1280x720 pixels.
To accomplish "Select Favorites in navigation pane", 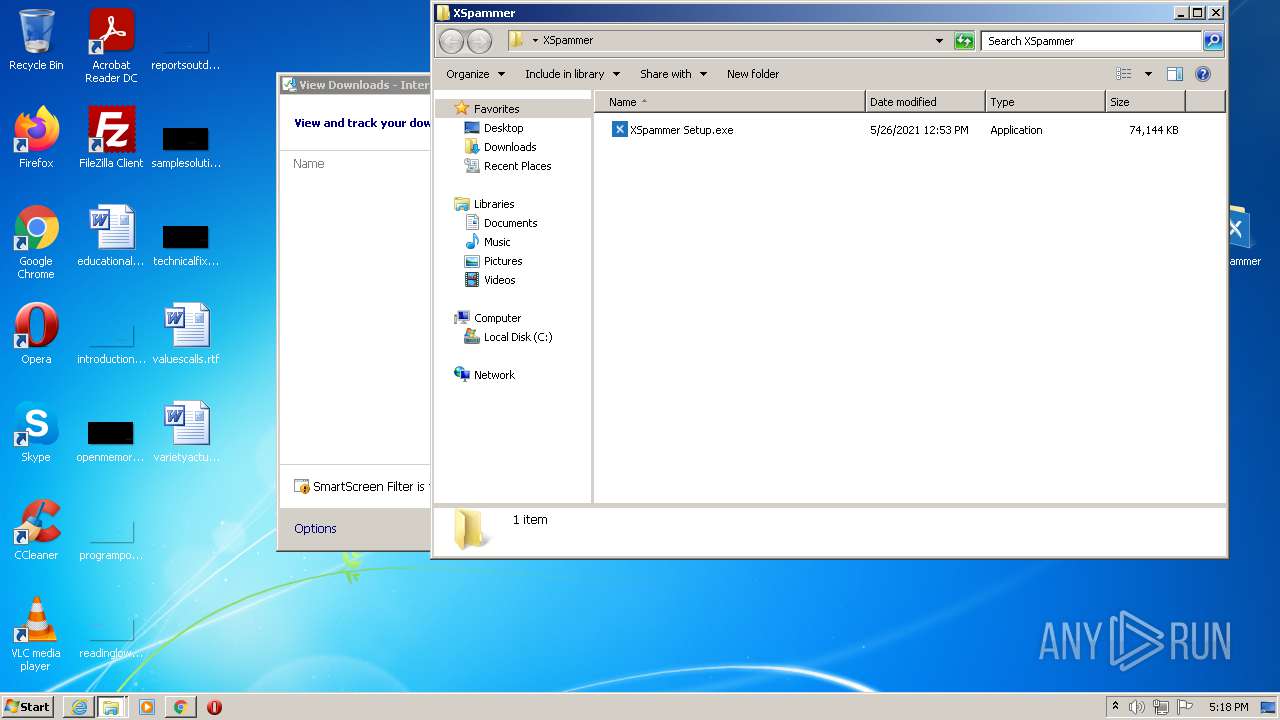I will pyautogui.click(x=496, y=109).
